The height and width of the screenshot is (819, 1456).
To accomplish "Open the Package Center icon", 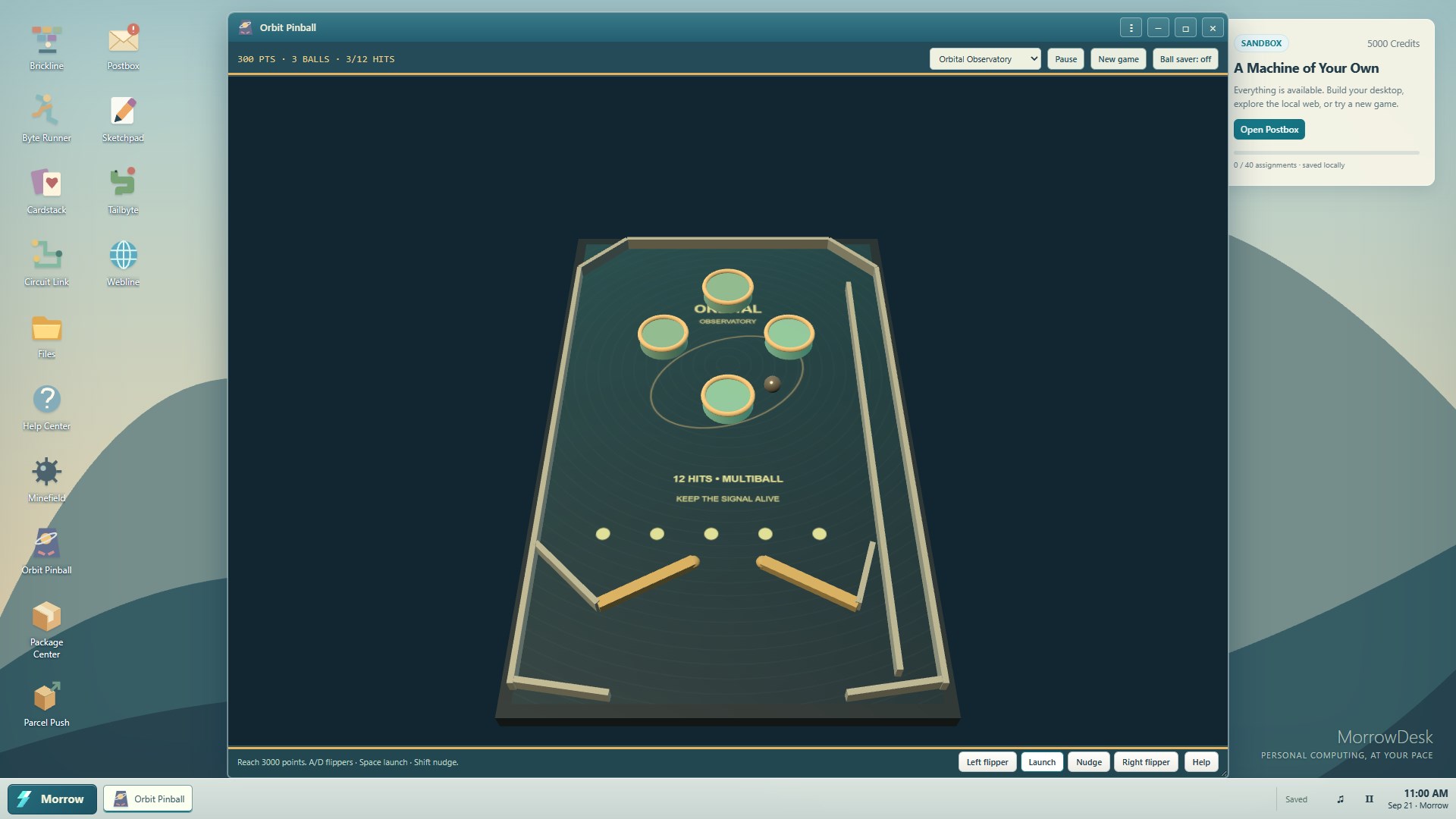I will [x=46, y=629].
